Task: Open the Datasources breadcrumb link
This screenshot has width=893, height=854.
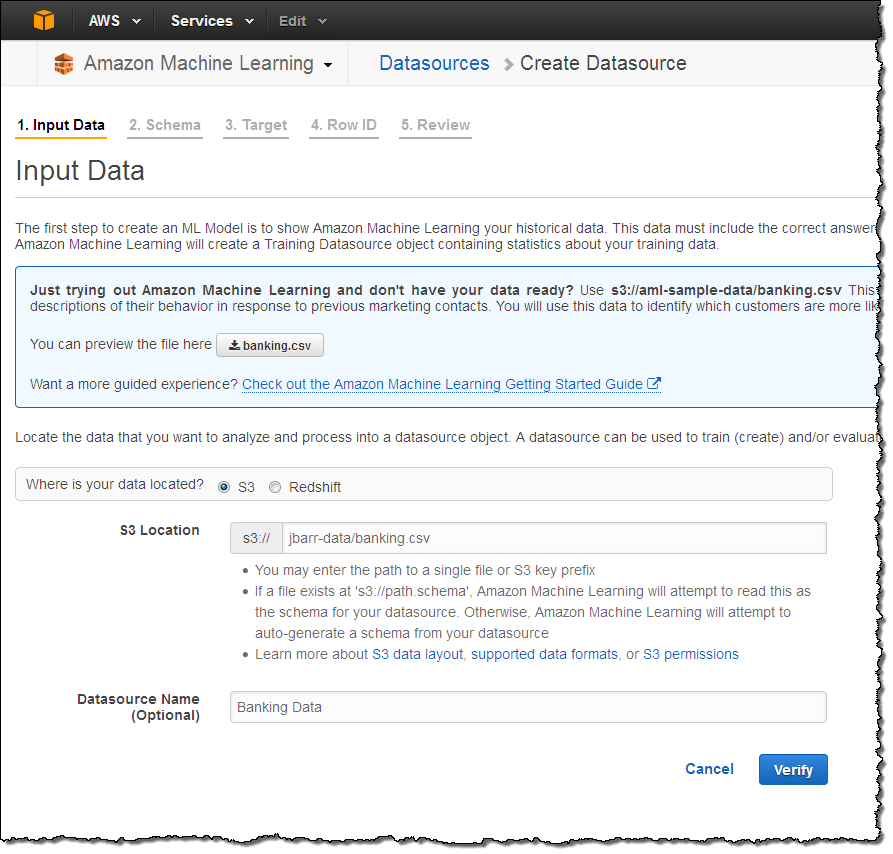Action: click(434, 63)
